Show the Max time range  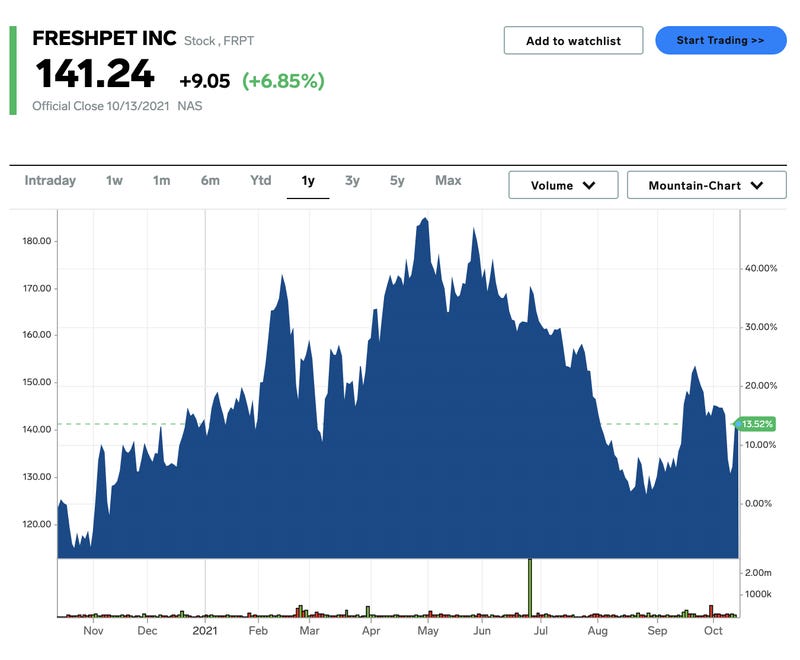pos(448,181)
